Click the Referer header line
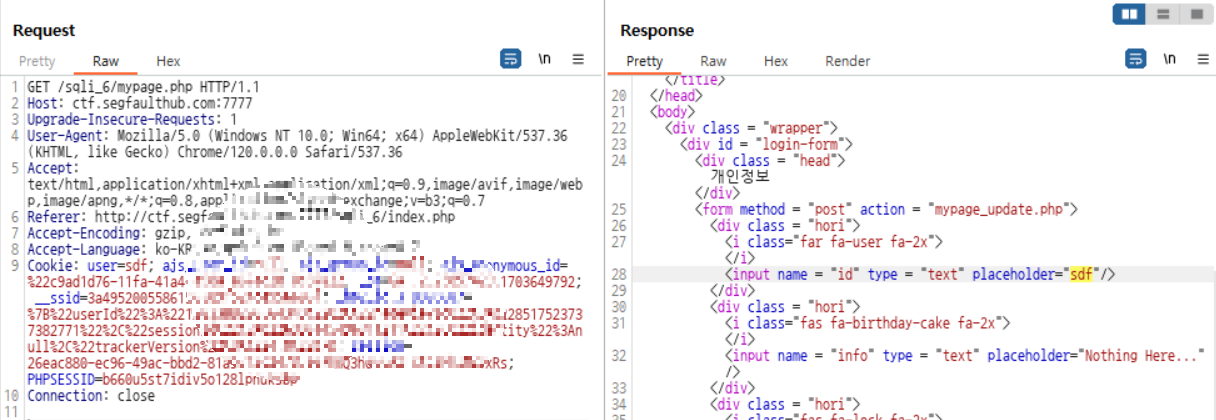The height and width of the screenshot is (420, 1216). 241,217
